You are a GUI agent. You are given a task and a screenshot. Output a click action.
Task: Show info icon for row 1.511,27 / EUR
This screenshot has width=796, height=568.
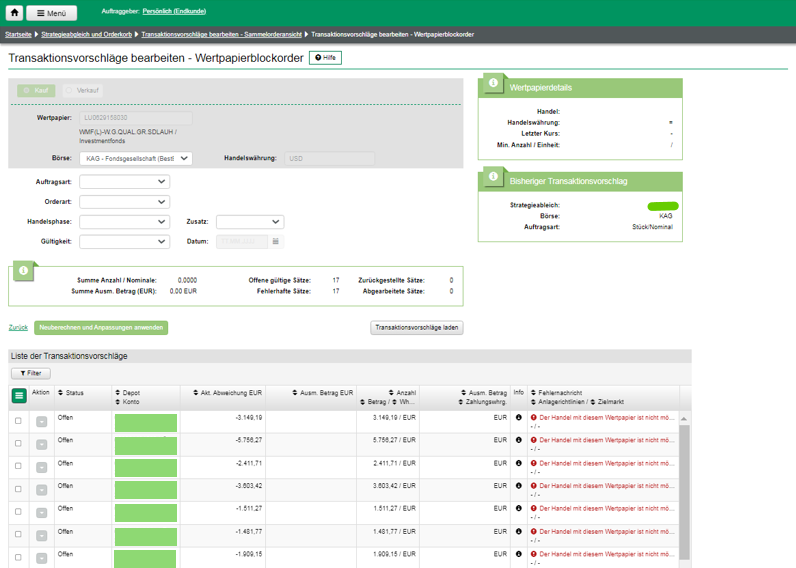[x=518, y=508]
